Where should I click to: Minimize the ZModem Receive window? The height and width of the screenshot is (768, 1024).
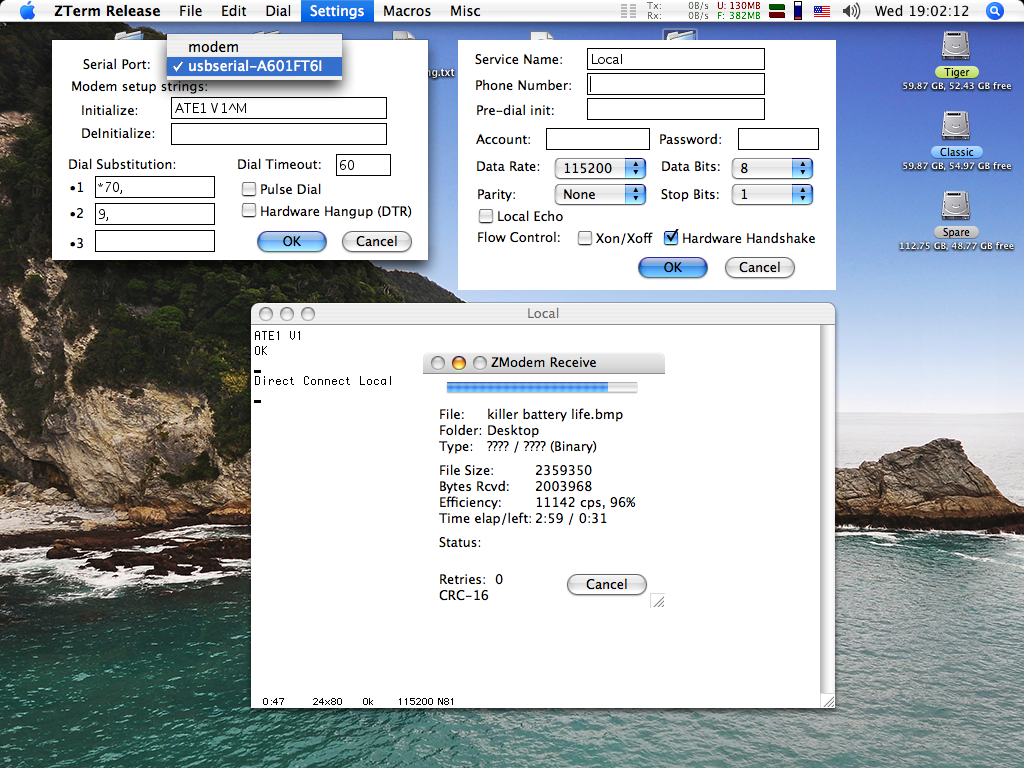(458, 362)
